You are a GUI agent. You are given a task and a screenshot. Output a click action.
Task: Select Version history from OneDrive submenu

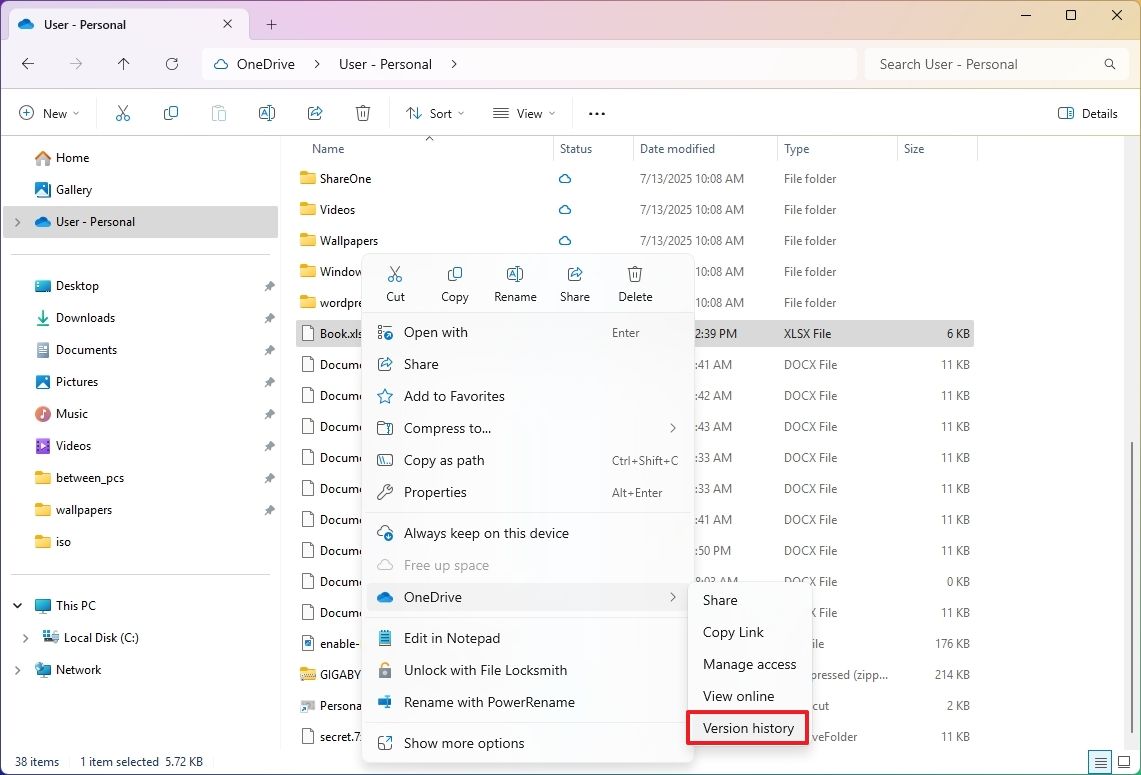747,727
